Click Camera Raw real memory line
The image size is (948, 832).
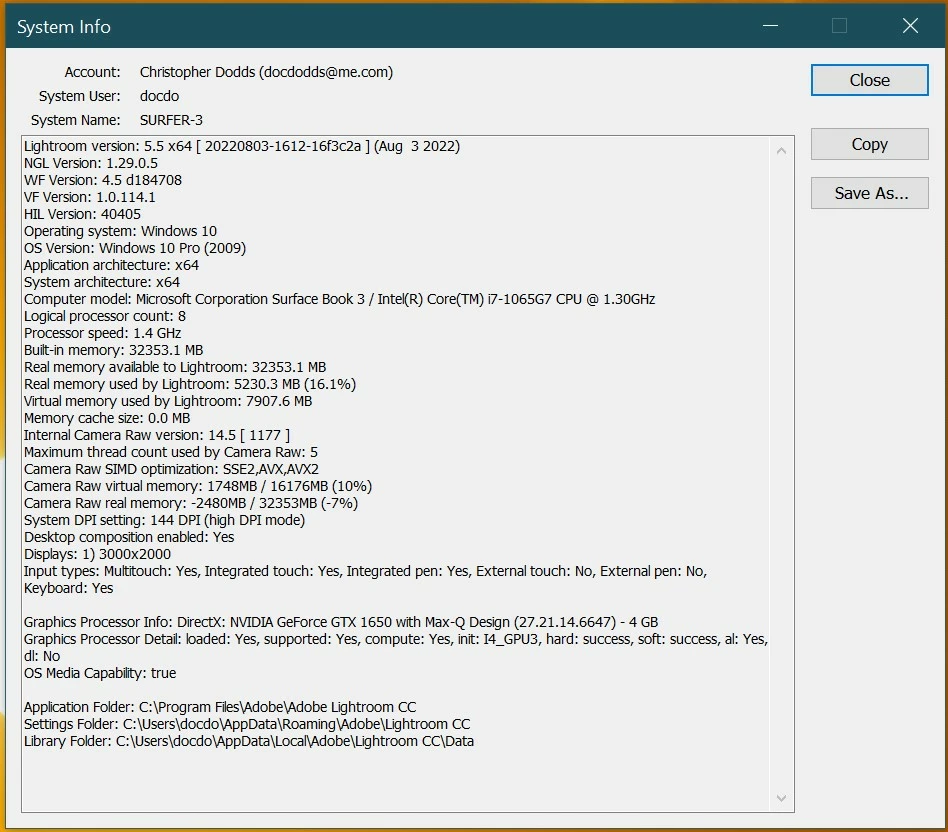pyautogui.click(x=191, y=503)
